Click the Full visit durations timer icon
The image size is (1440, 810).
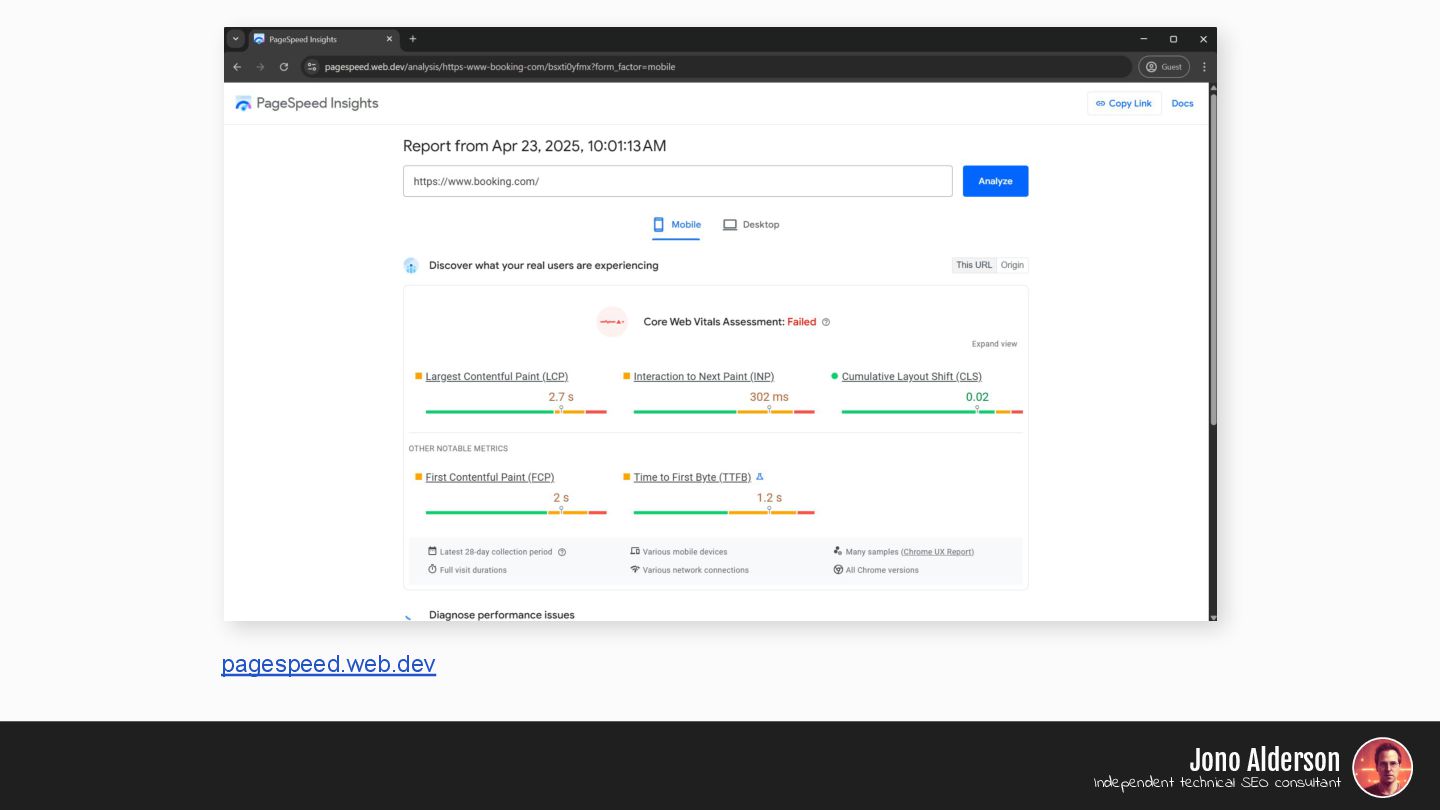(x=432, y=569)
